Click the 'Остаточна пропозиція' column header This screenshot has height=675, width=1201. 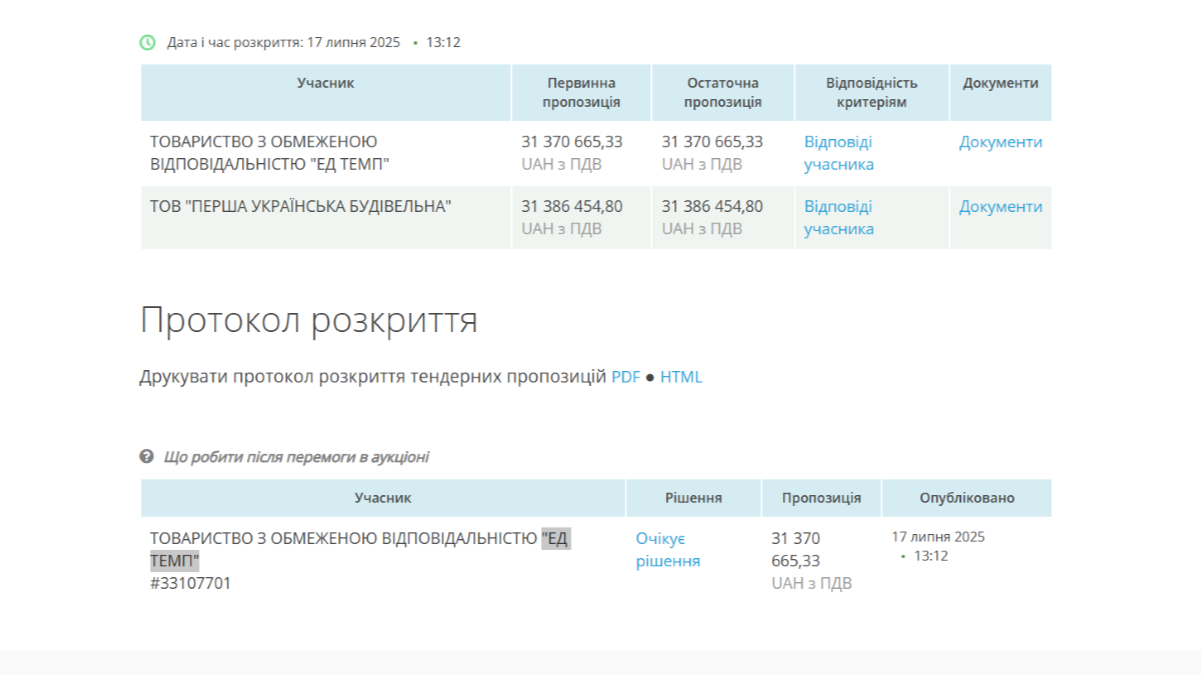click(x=723, y=92)
